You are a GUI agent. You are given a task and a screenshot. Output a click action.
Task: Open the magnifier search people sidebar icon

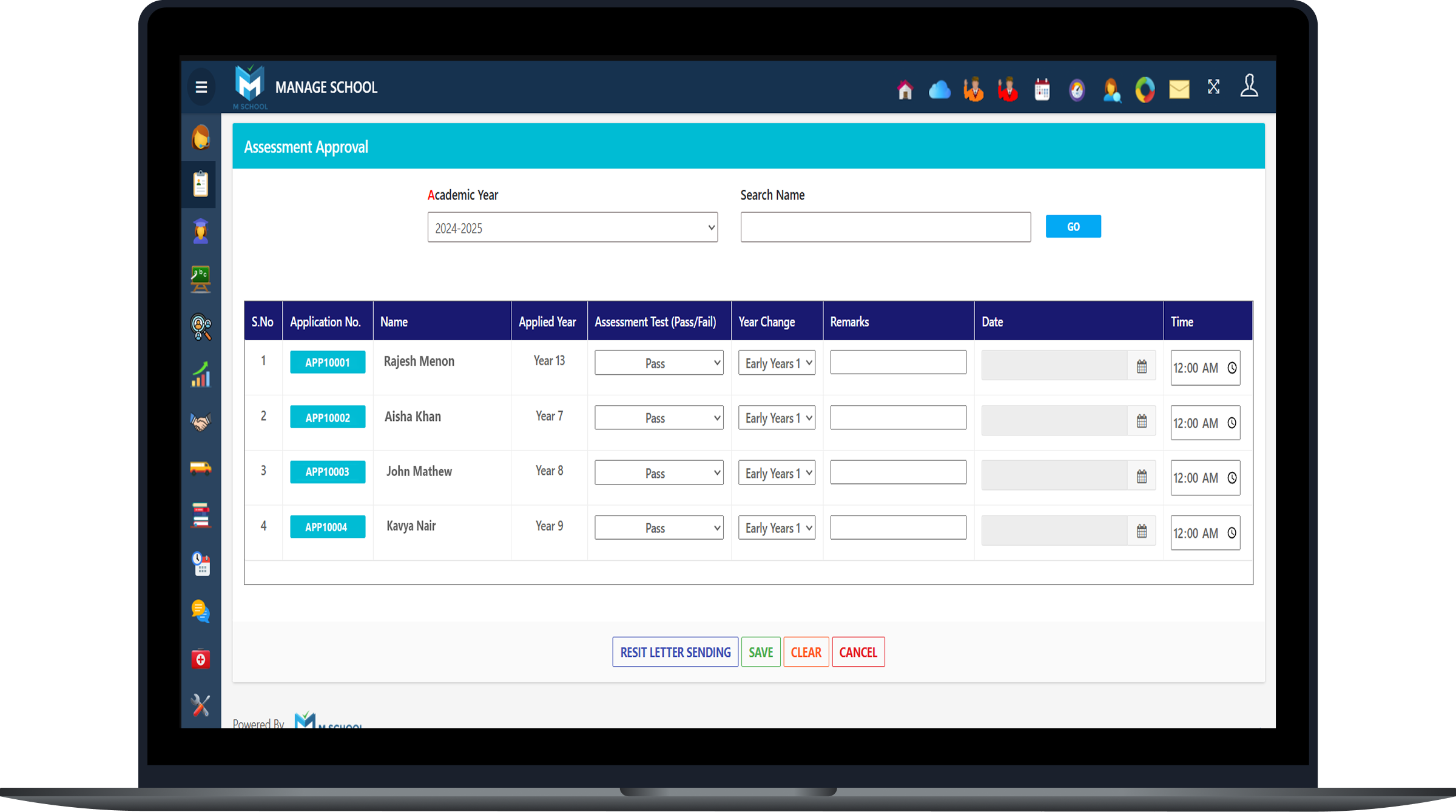point(201,327)
